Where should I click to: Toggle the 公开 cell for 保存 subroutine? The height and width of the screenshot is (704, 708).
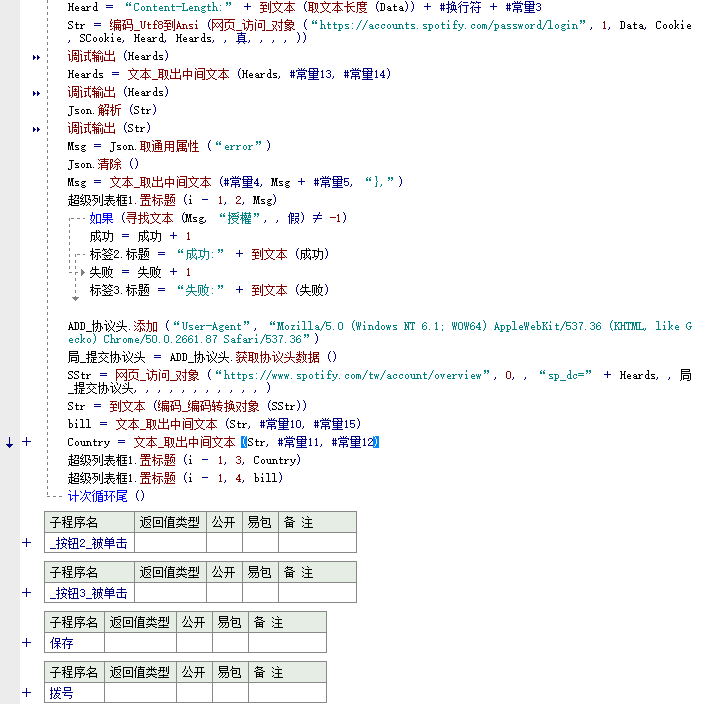(192, 643)
